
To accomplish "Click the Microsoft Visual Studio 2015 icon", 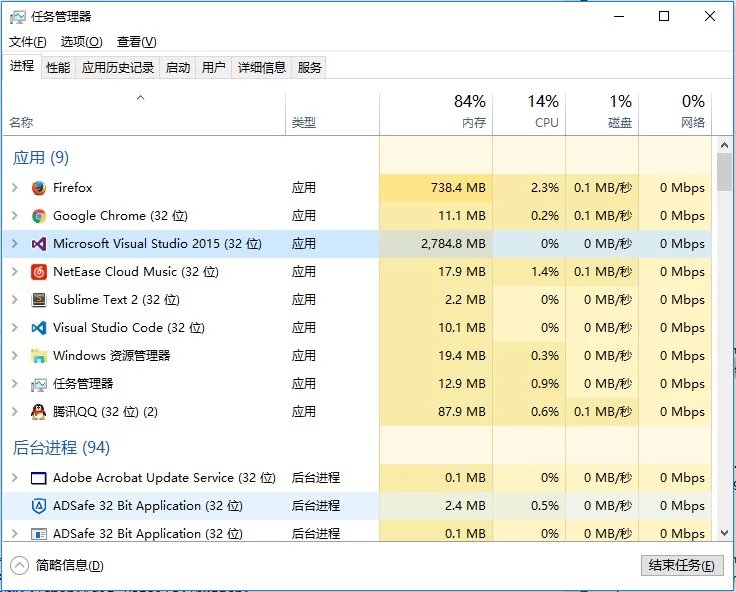I will pyautogui.click(x=38, y=244).
